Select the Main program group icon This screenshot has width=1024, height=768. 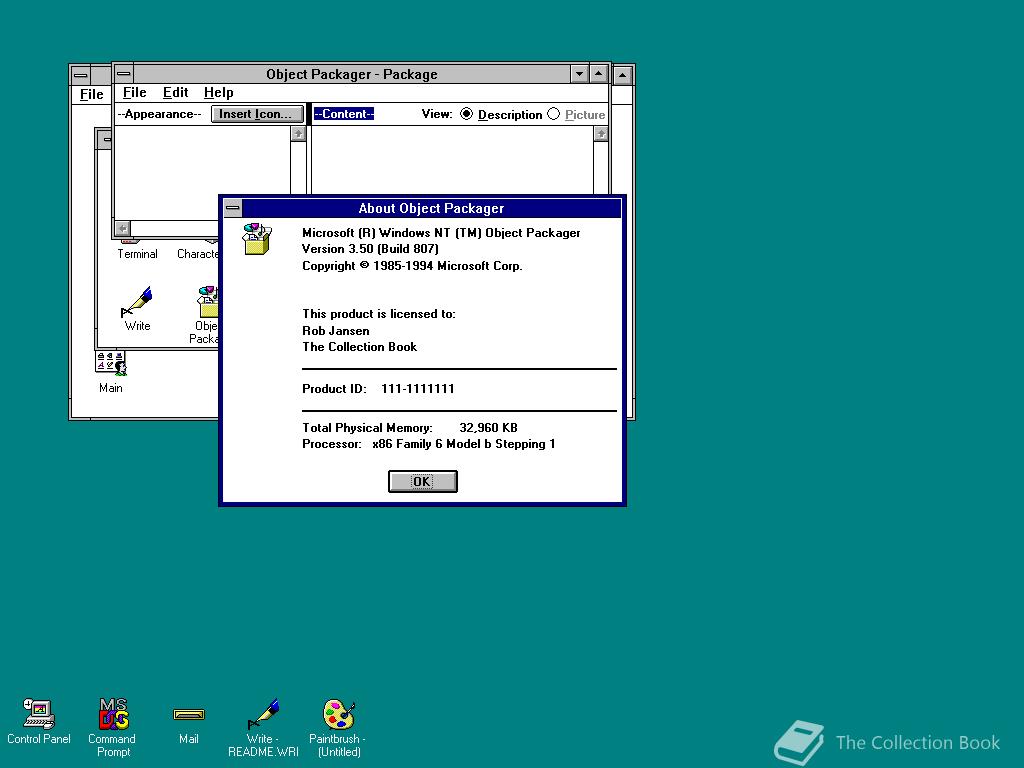pyautogui.click(x=111, y=364)
